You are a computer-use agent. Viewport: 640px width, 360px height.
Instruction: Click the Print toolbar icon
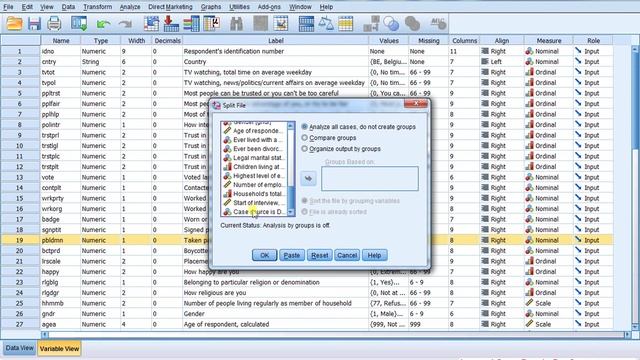[x=54, y=24]
